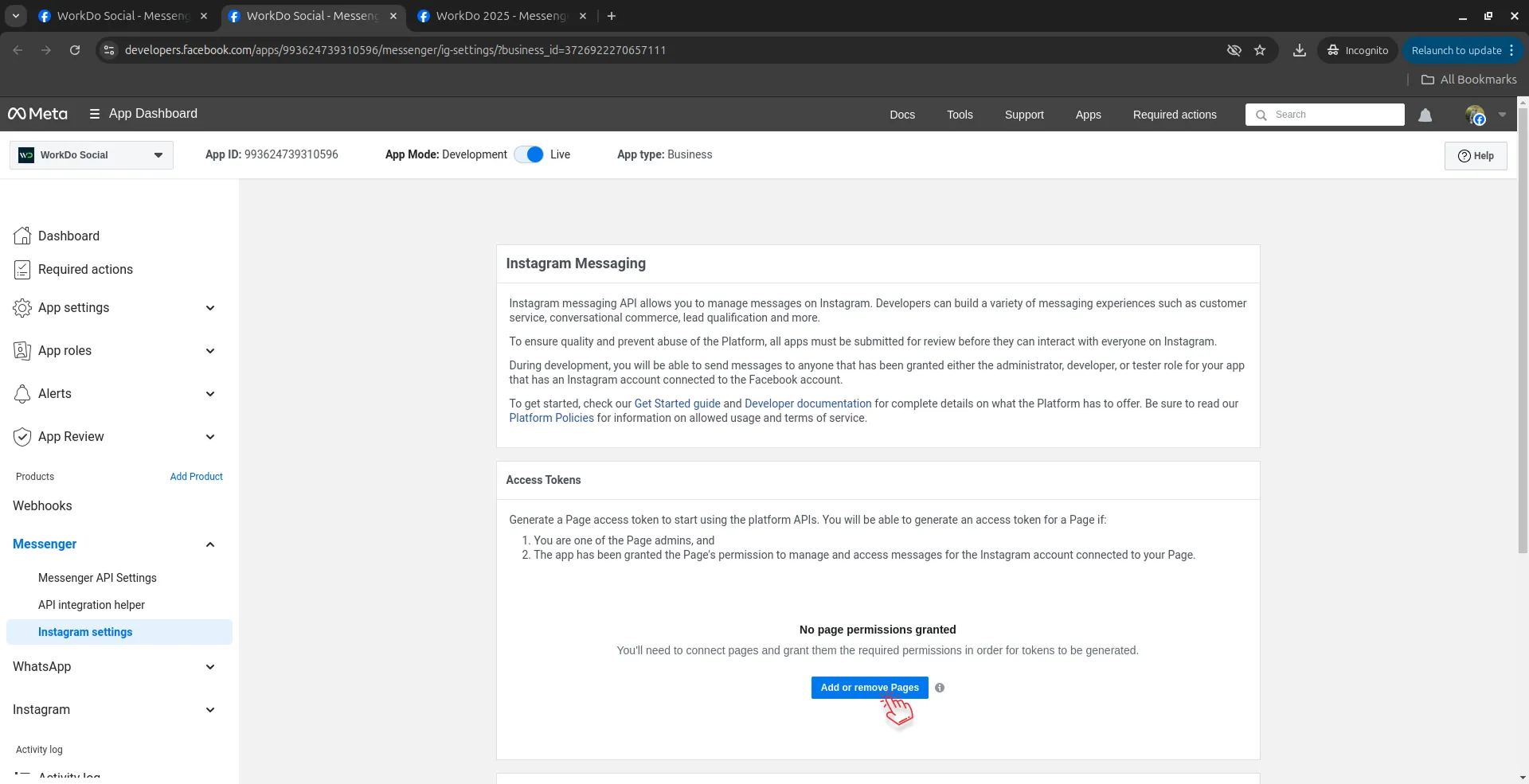1529x784 pixels.
Task: Click the Add or remove Pages button
Action: (869, 688)
